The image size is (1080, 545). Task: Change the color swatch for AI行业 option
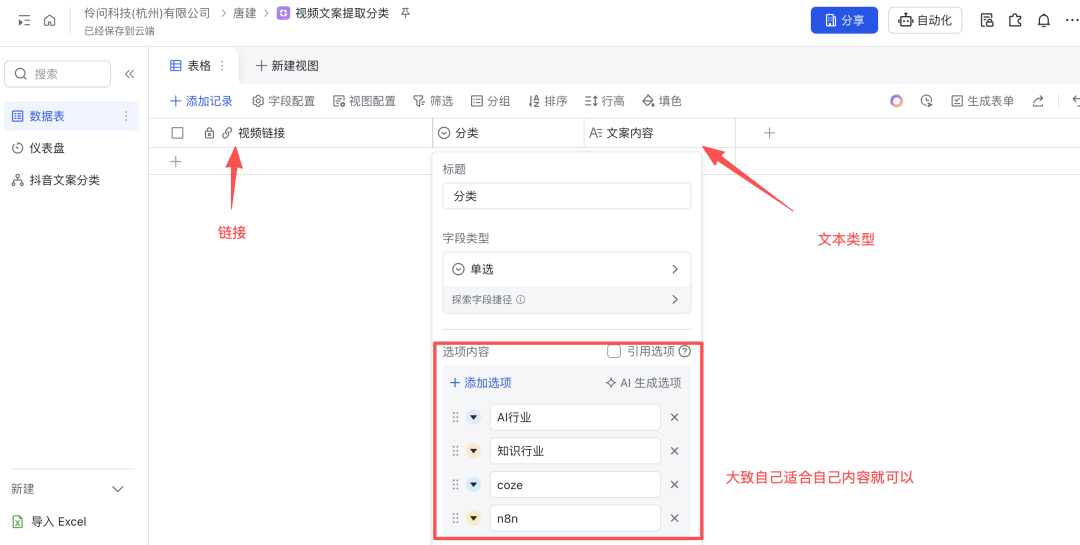click(473, 418)
